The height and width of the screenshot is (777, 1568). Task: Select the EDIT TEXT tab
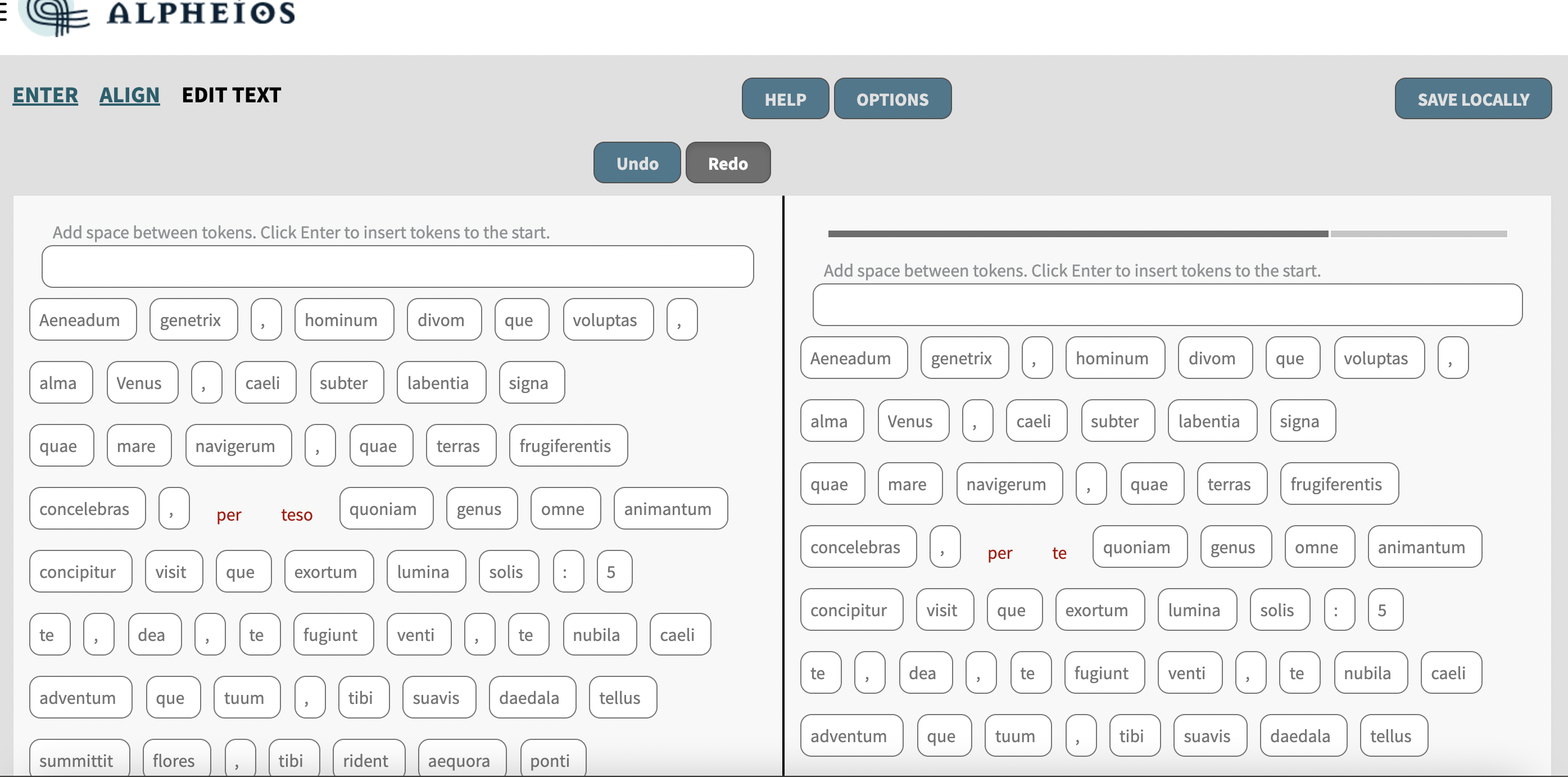232,95
